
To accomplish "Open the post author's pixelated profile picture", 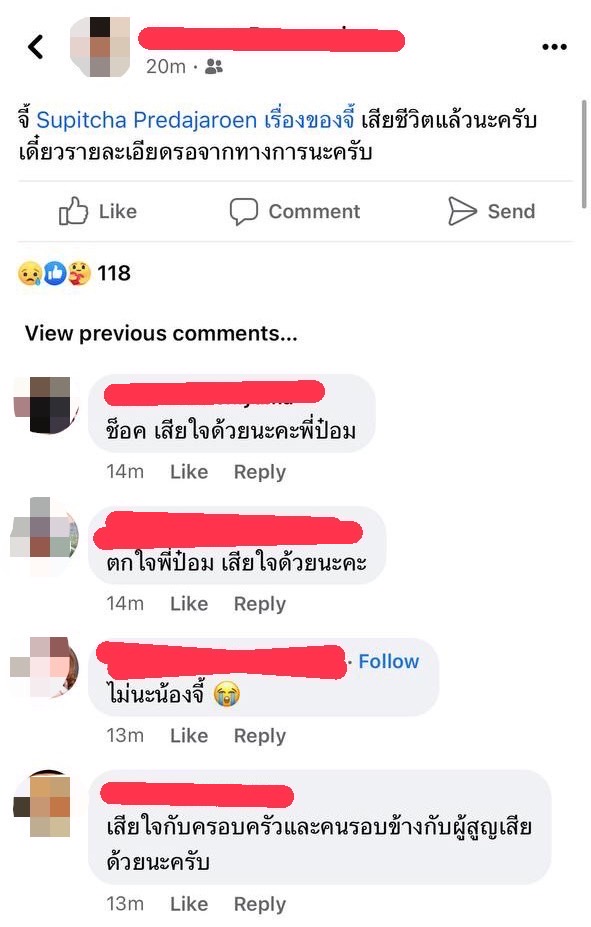I will click(x=99, y=47).
